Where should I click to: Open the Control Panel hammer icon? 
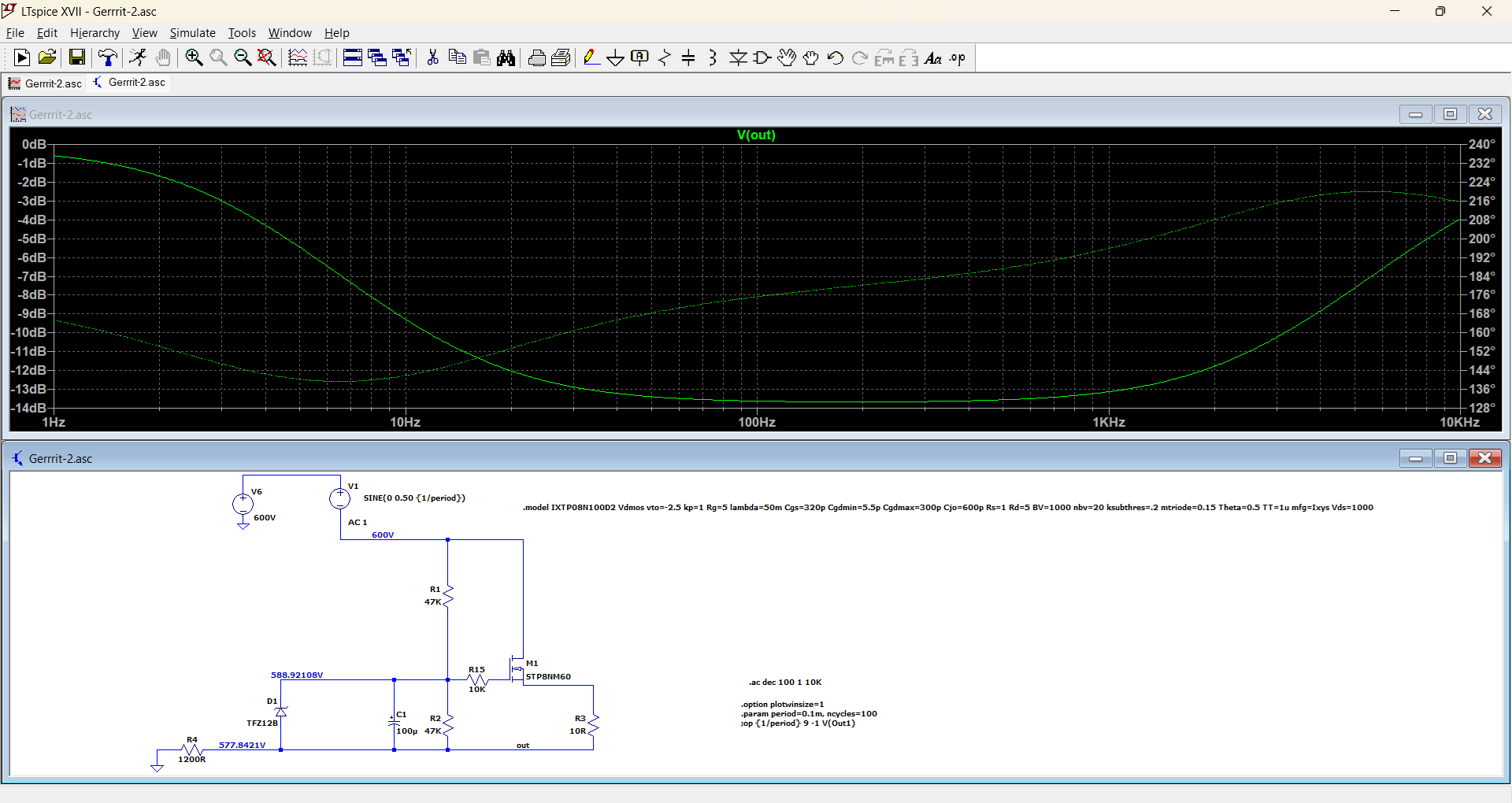coord(108,57)
